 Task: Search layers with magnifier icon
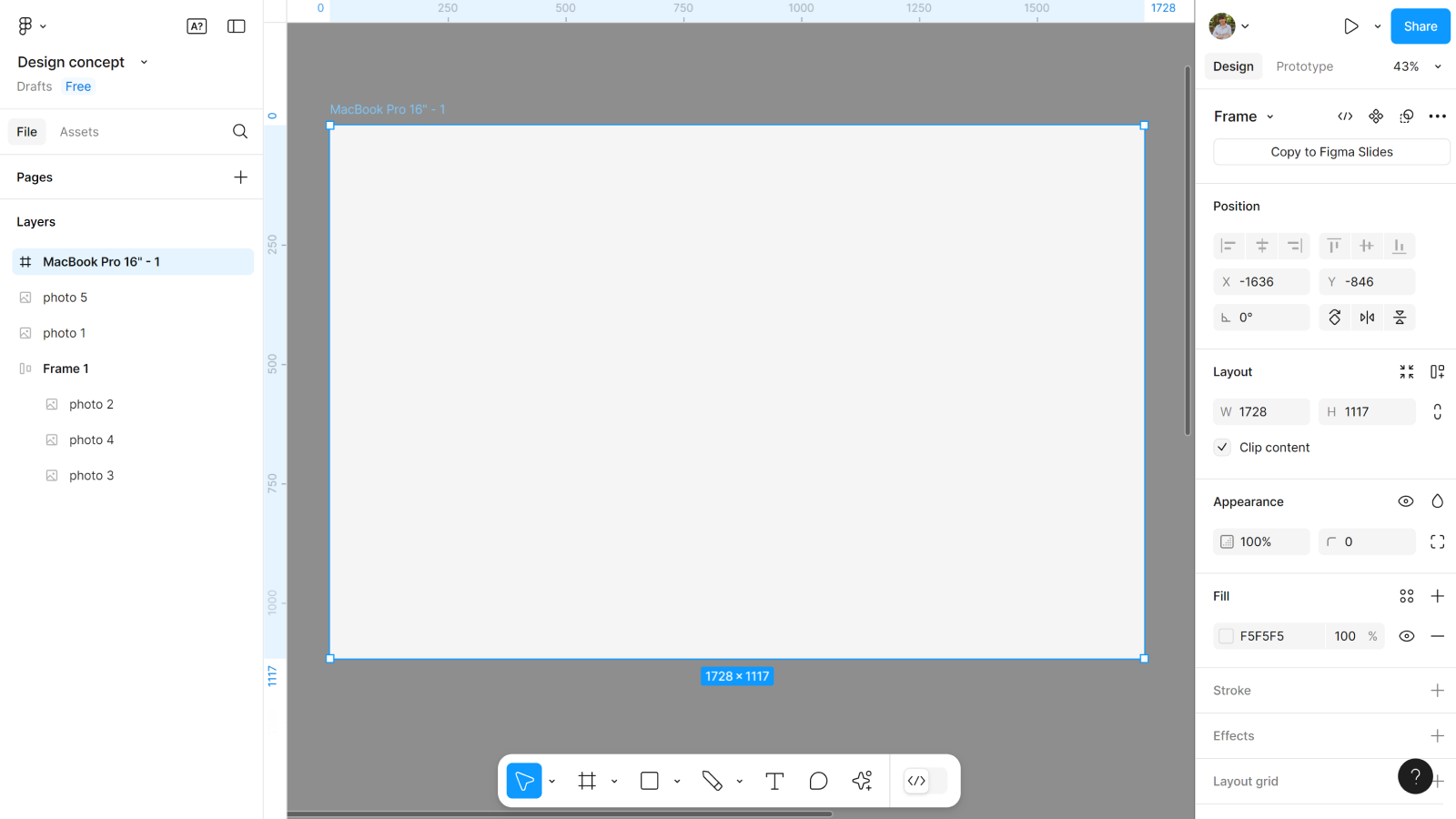(x=240, y=132)
